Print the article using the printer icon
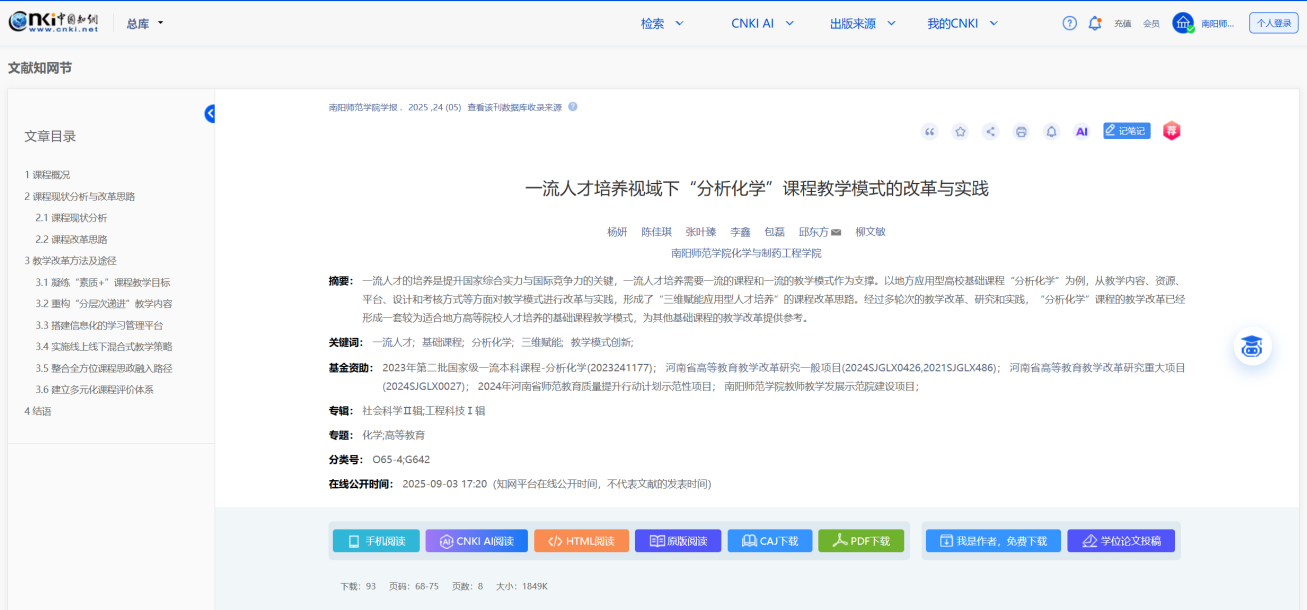The image size is (1307, 610). coord(1021,131)
